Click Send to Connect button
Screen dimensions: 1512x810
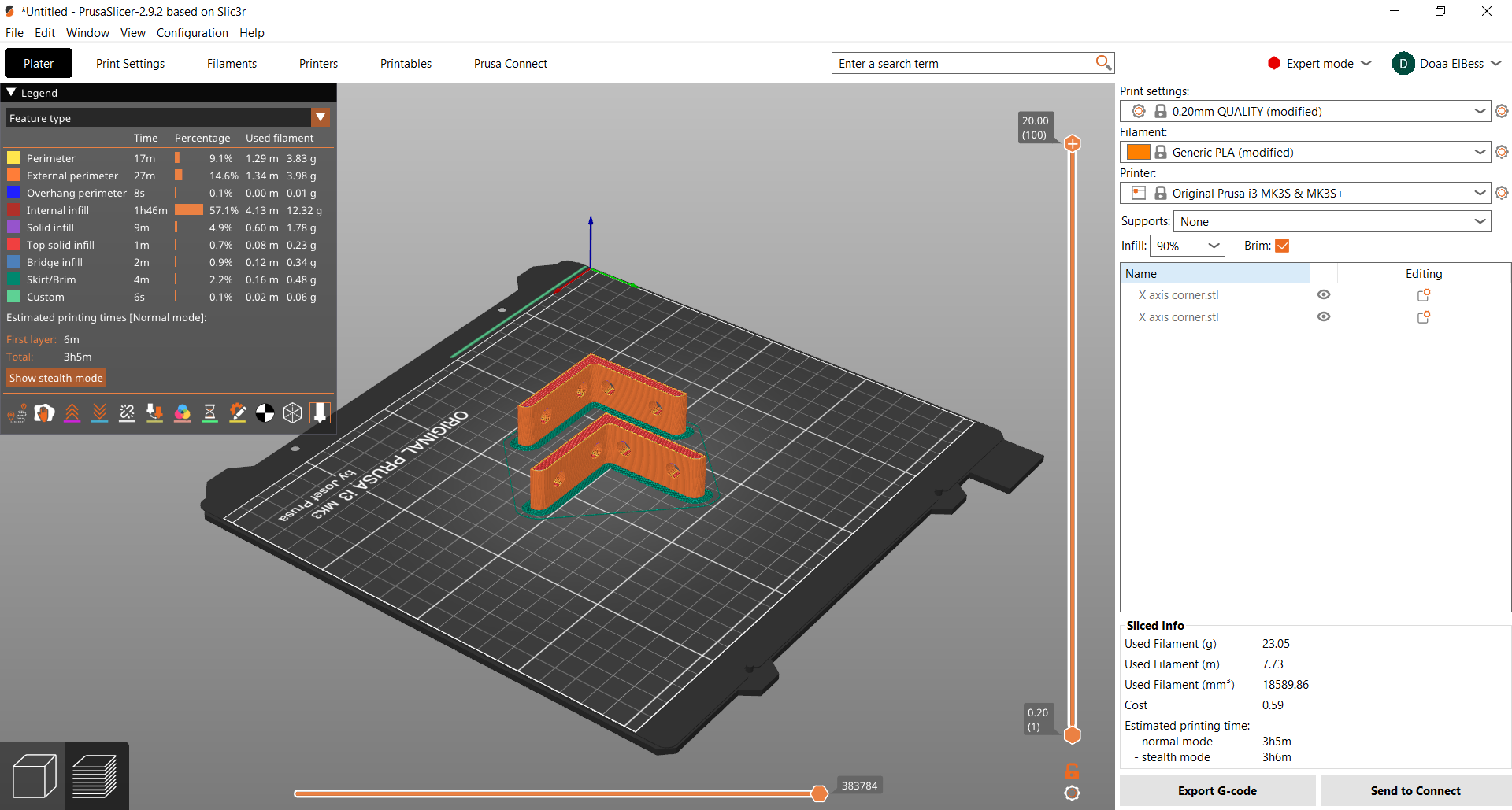pos(1415,791)
